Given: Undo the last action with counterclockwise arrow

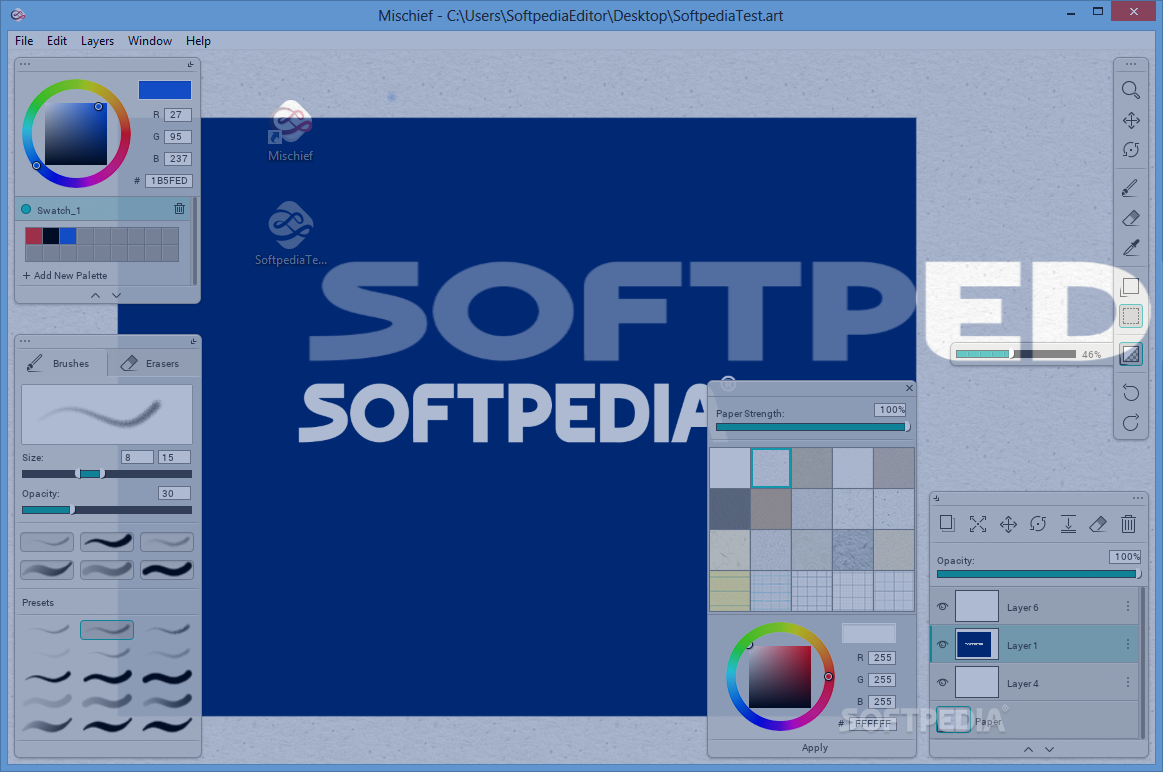Looking at the screenshot, I should pyautogui.click(x=1130, y=392).
